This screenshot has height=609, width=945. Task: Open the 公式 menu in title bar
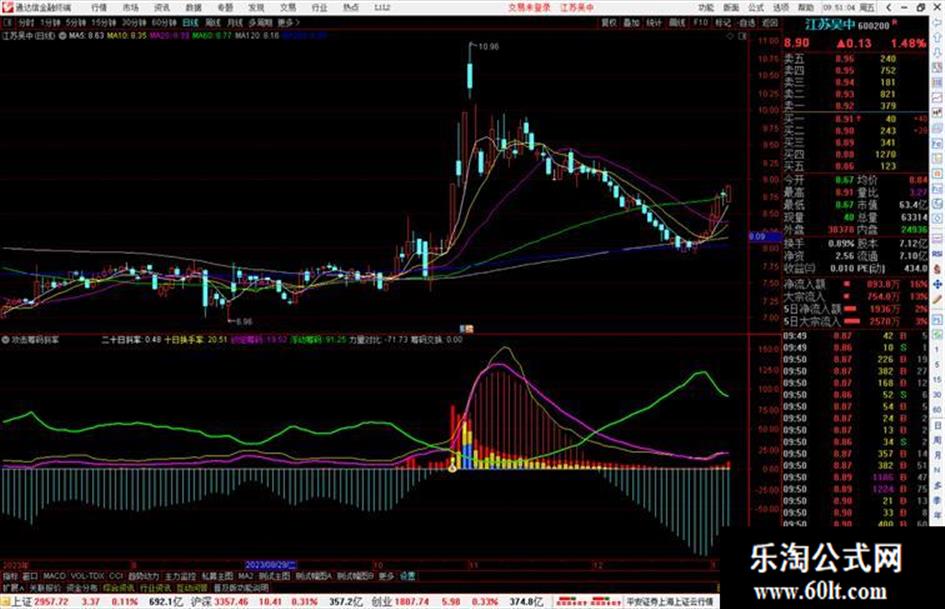tap(756, 8)
